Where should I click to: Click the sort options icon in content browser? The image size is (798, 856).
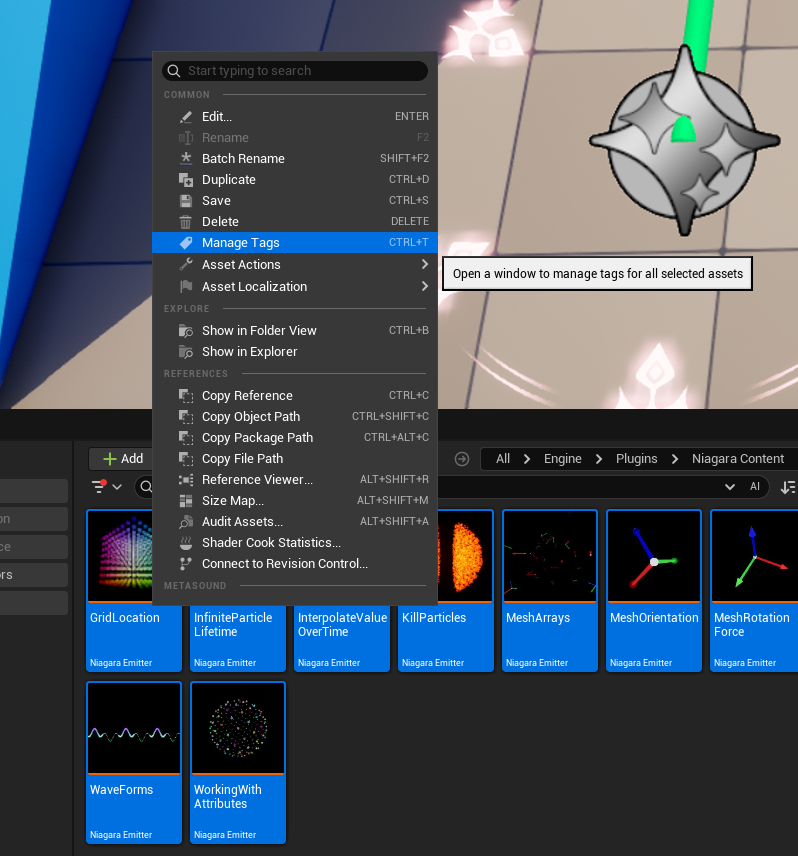(788, 487)
